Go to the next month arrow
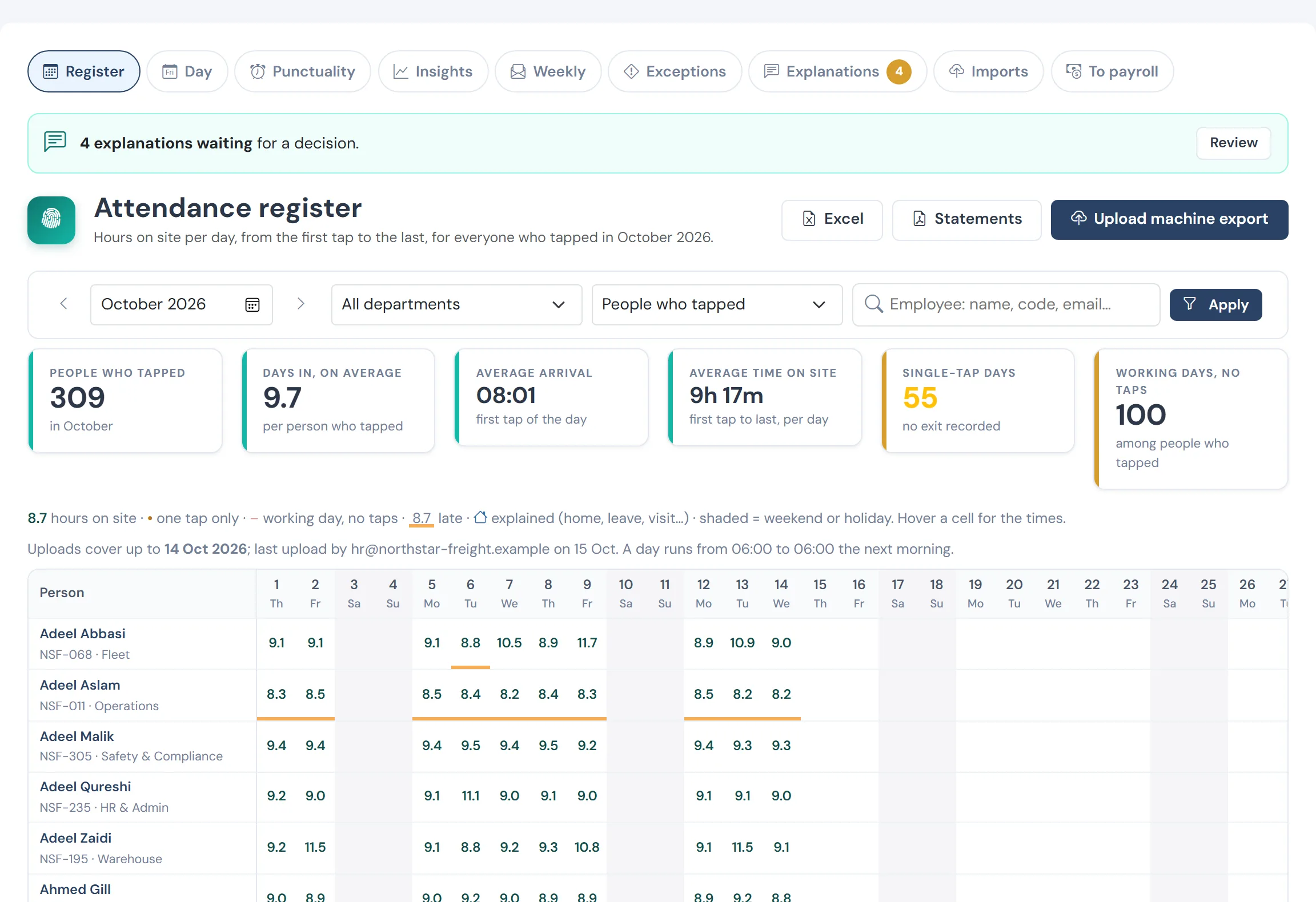 301,304
